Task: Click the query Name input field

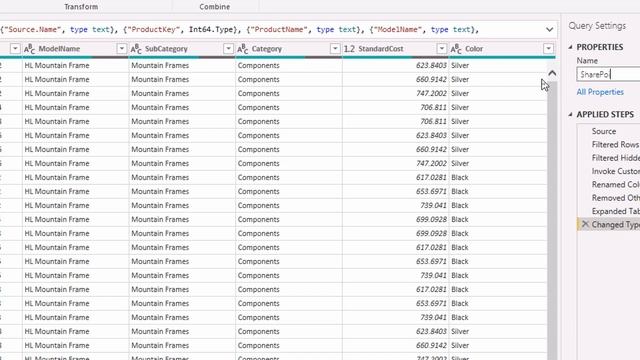Action: click(608, 74)
